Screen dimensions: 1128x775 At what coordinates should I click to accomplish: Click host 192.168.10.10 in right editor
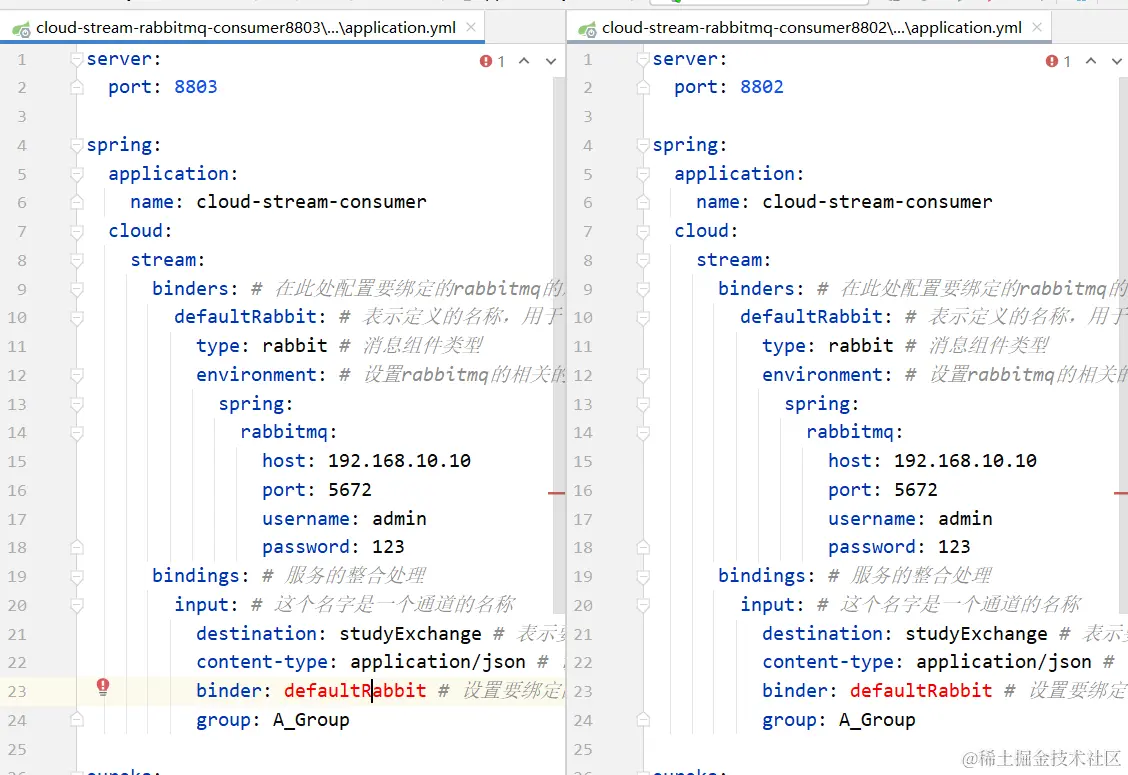click(965, 461)
